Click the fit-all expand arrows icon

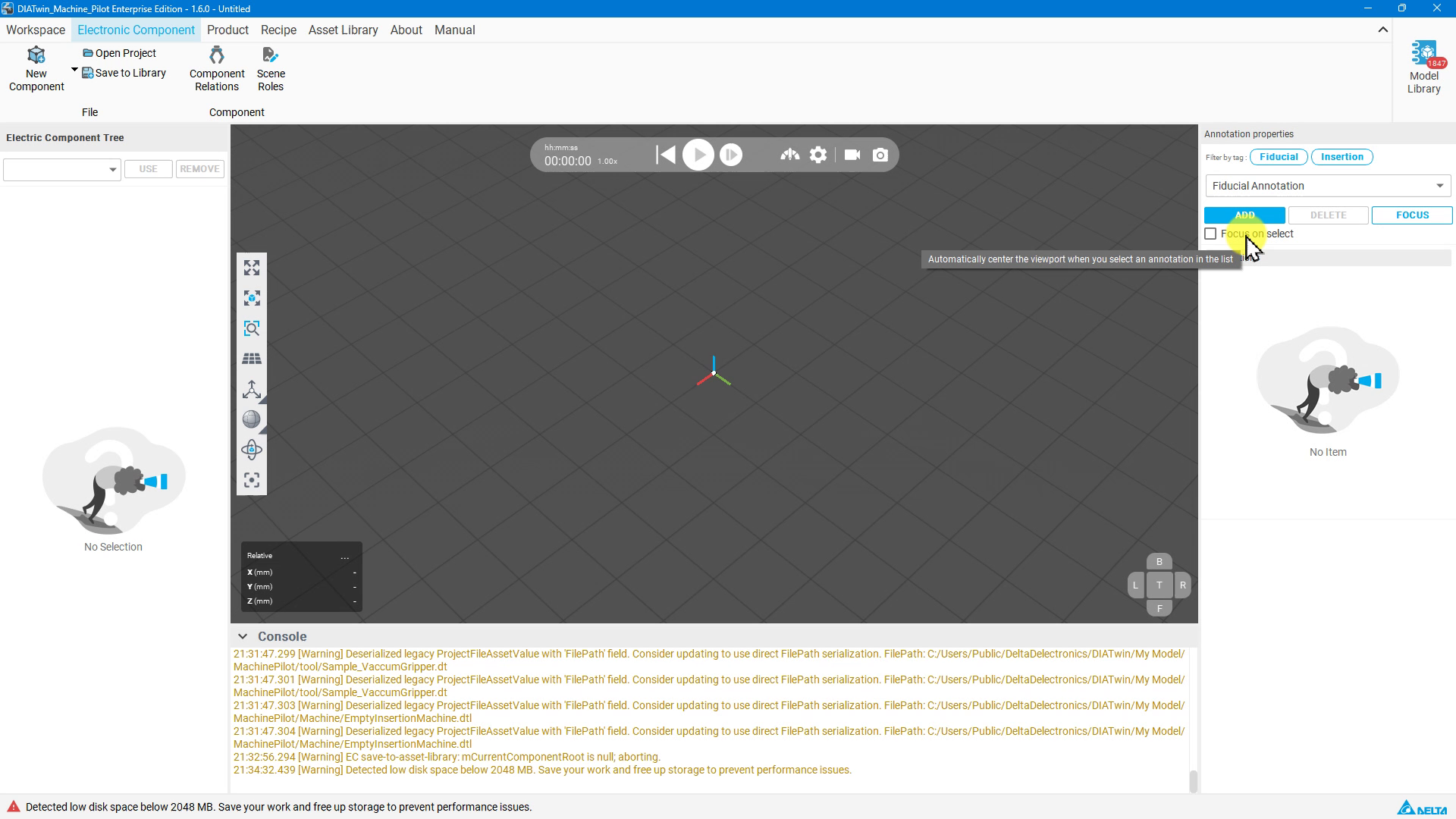252,268
